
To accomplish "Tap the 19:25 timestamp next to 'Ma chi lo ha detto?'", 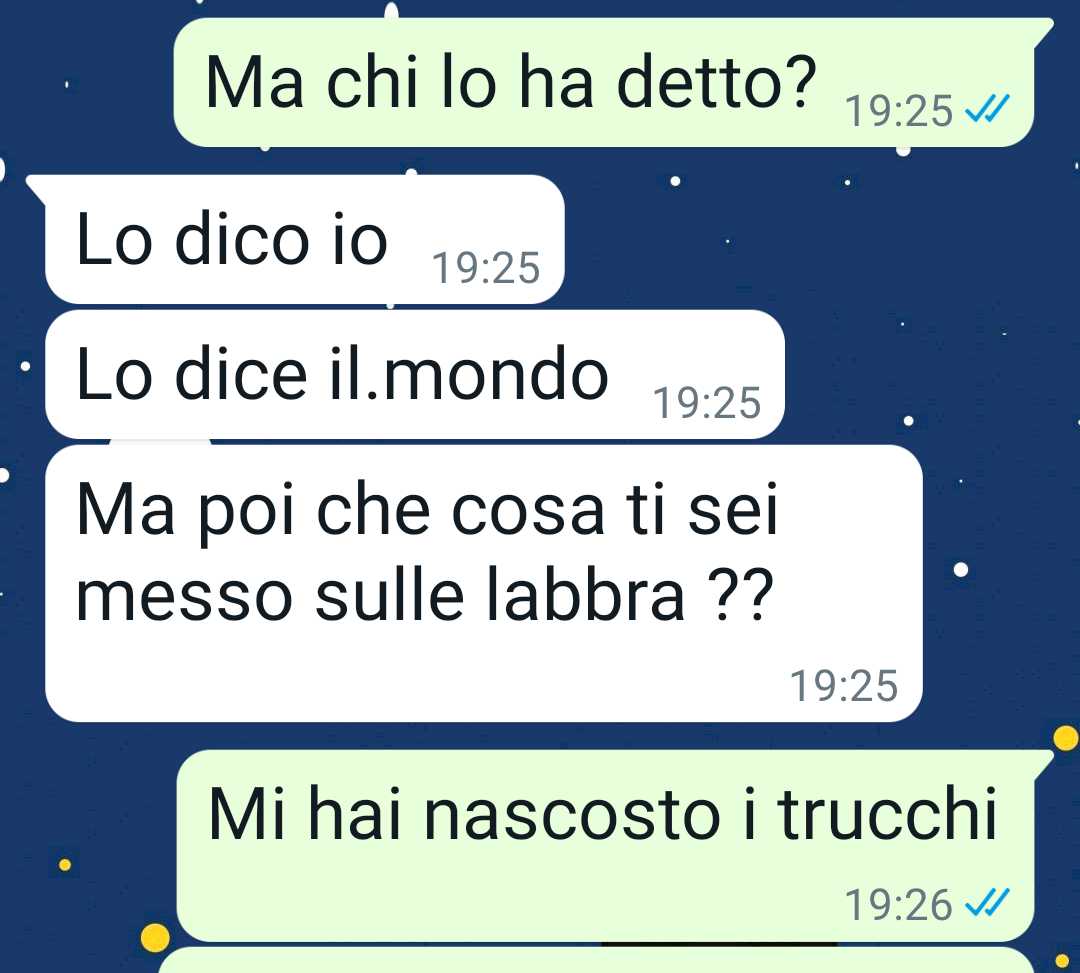I will click(x=898, y=110).
